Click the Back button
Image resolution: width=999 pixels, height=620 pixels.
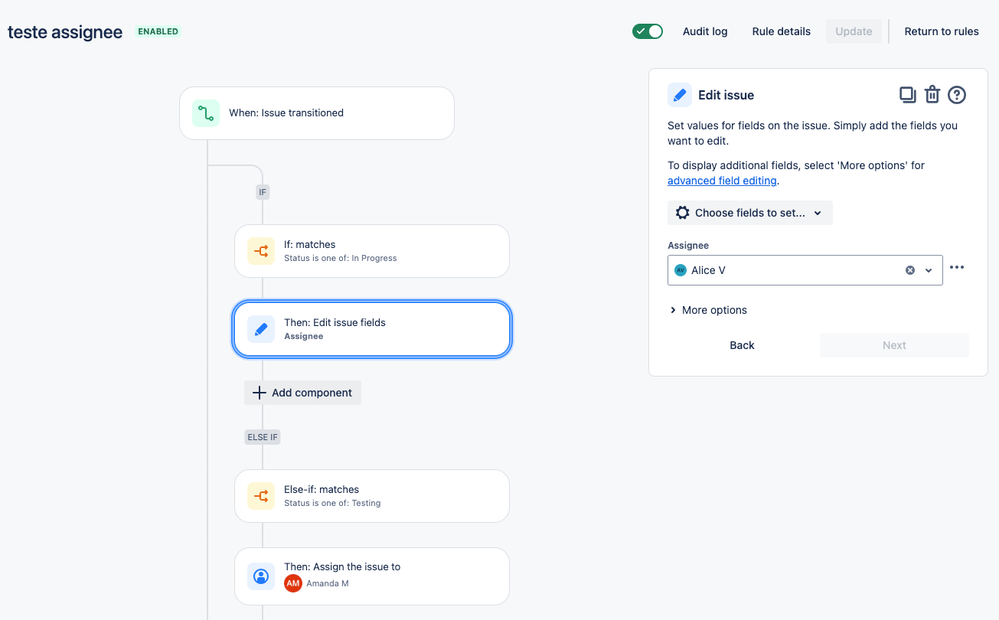[x=742, y=345]
